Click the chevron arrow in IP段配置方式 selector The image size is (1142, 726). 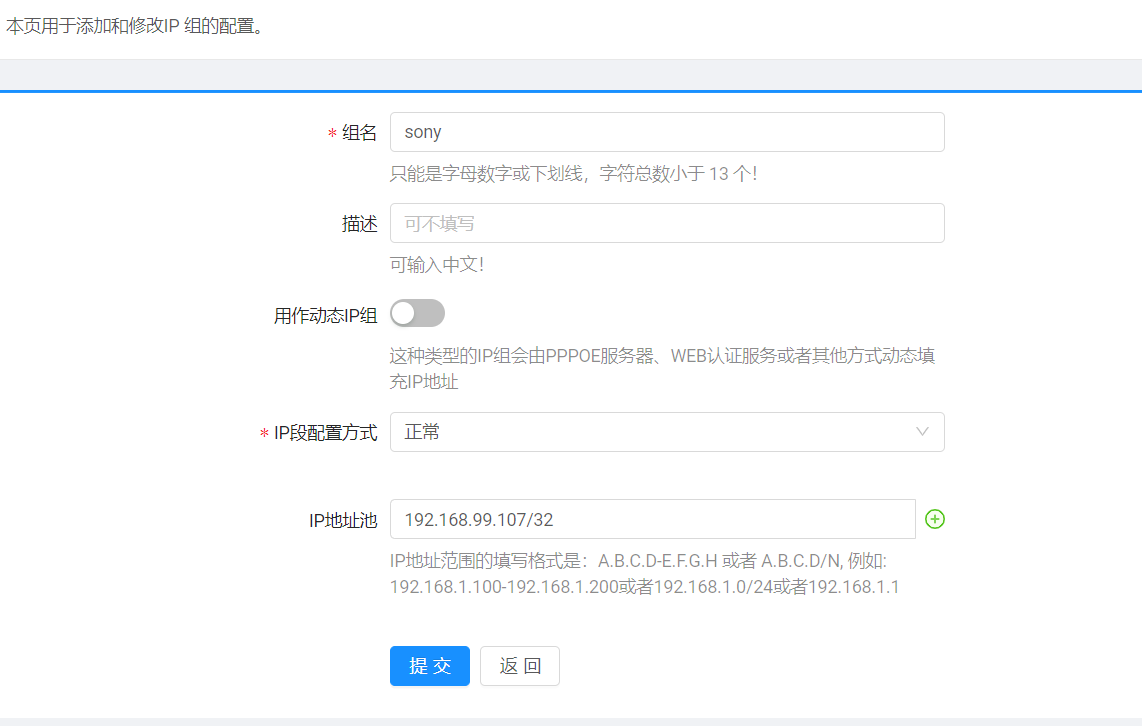pyautogui.click(x=922, y=432)
